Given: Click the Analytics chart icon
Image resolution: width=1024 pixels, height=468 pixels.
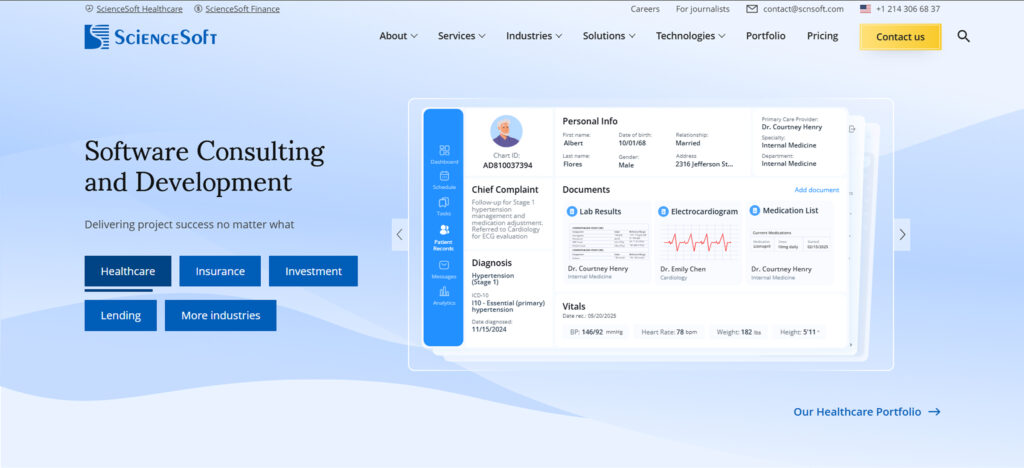Looking at the screenshot, I should tap(444, 291).
